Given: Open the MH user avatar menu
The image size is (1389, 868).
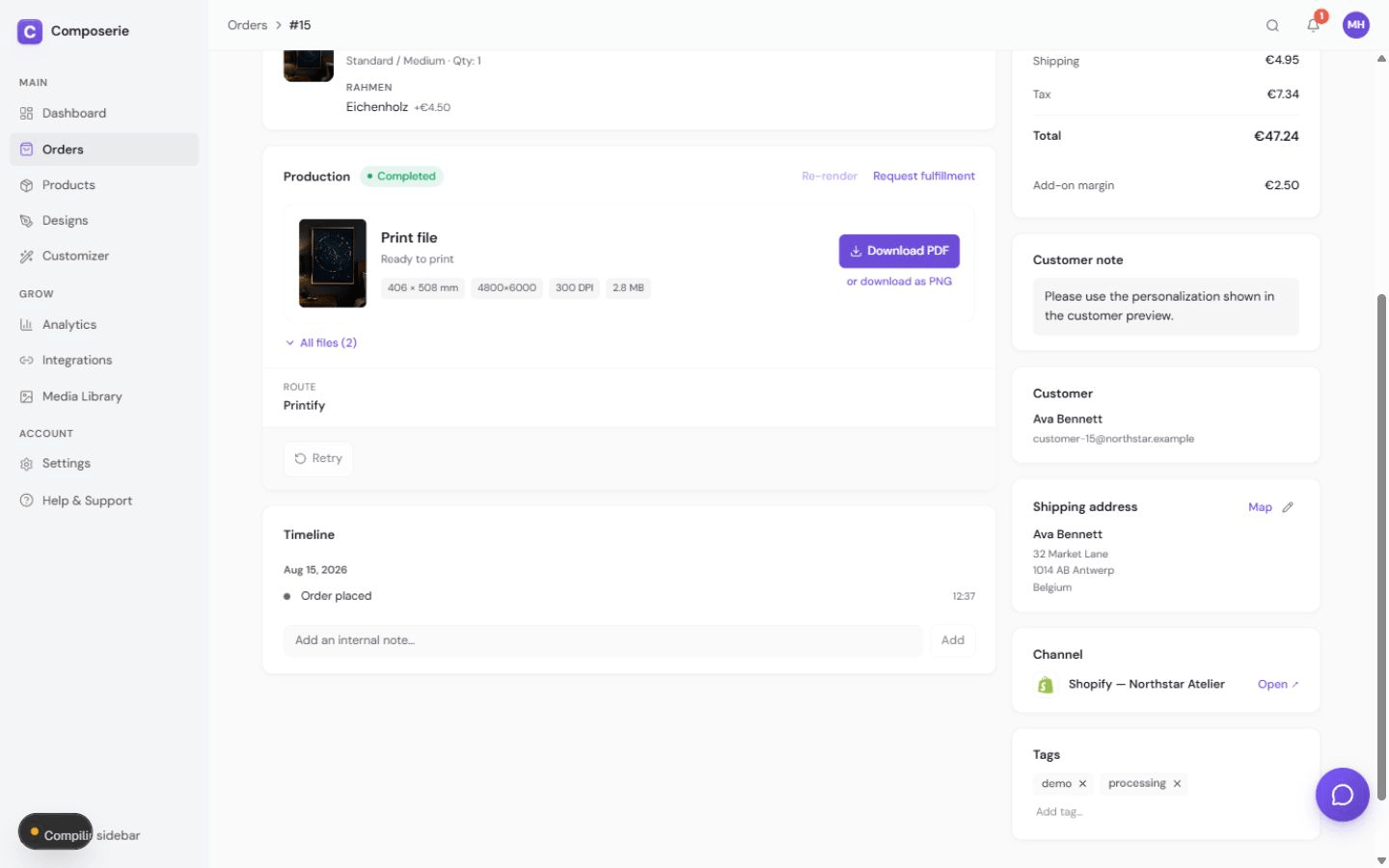Looking at the screenshot, I should [x=1356, y=25].
